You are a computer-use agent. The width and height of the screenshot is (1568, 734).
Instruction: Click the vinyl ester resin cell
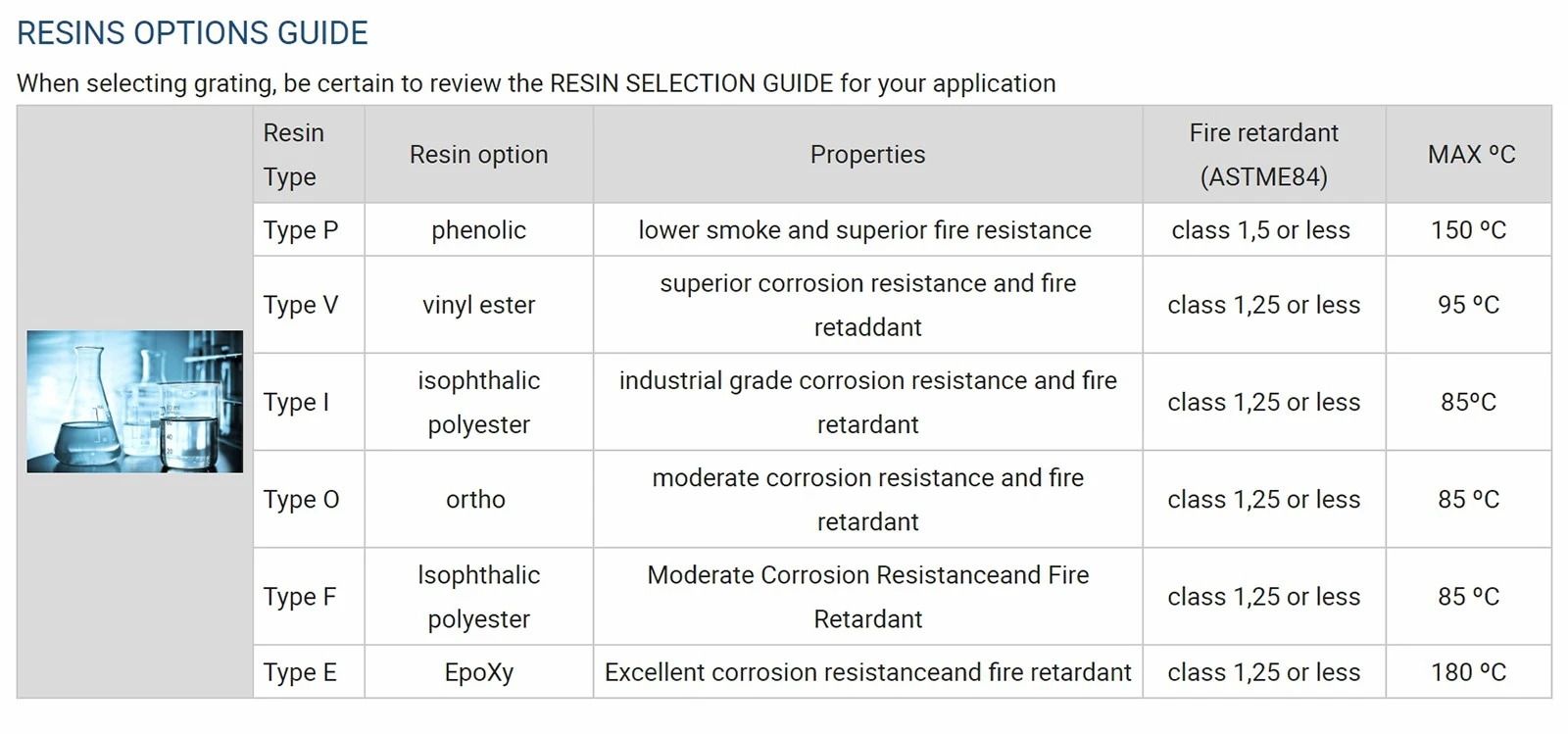(478, 305)
